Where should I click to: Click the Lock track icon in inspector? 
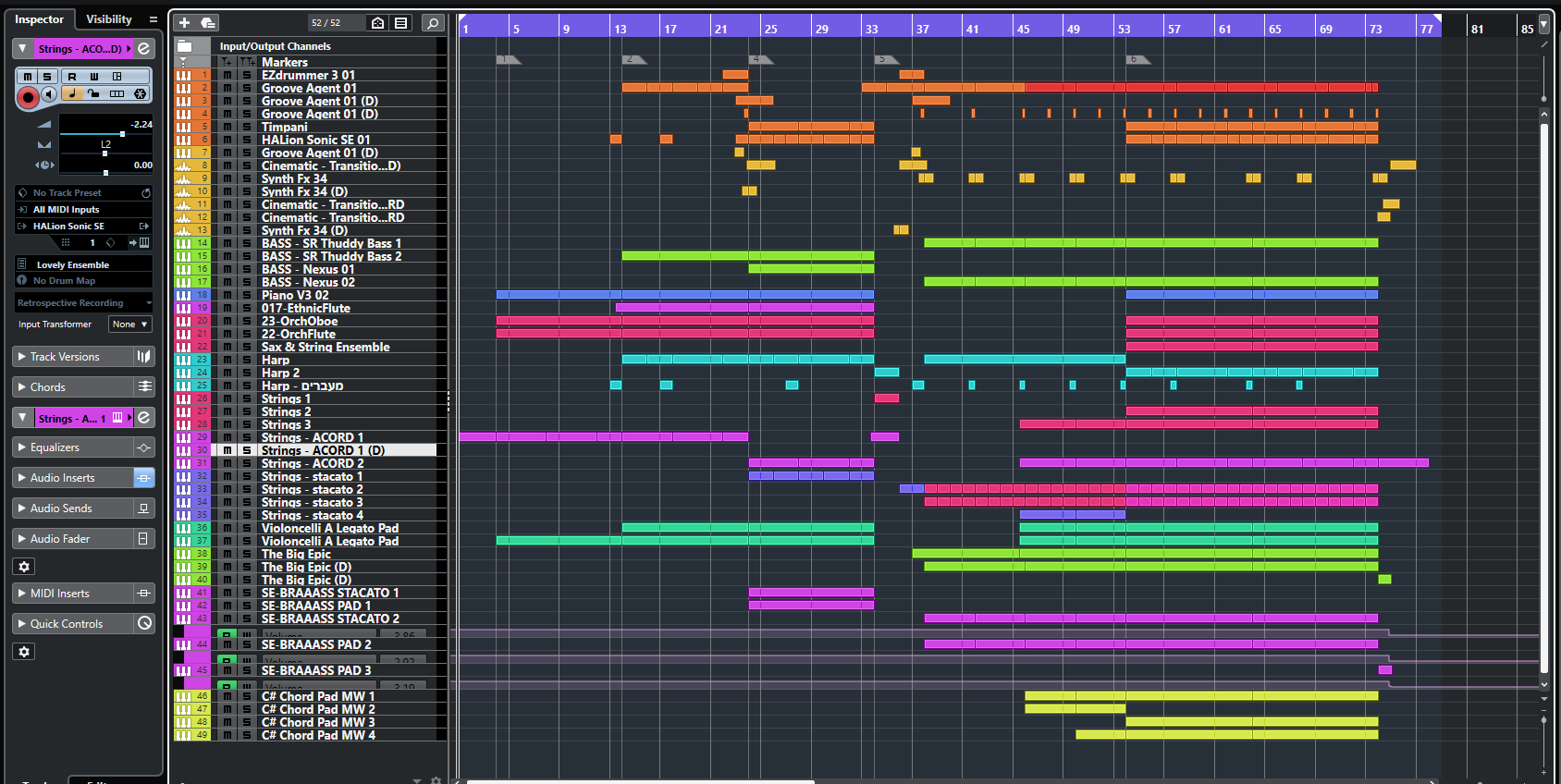tap(94, 93)
